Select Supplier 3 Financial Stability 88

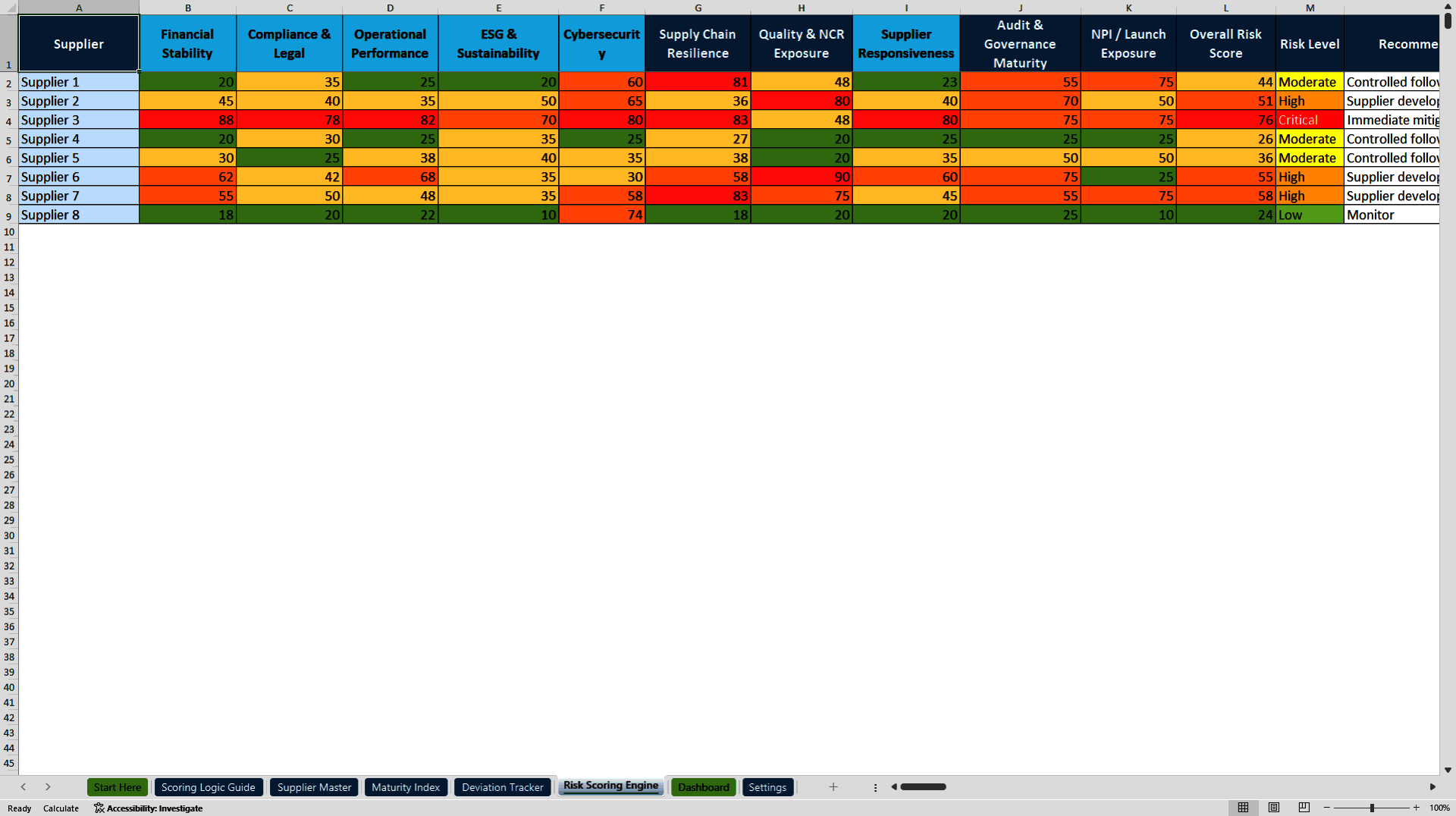(x=187, y=120)
